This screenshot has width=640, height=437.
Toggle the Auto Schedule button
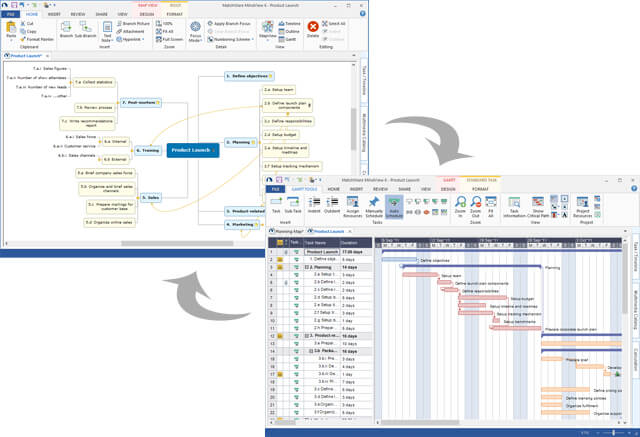394,207
